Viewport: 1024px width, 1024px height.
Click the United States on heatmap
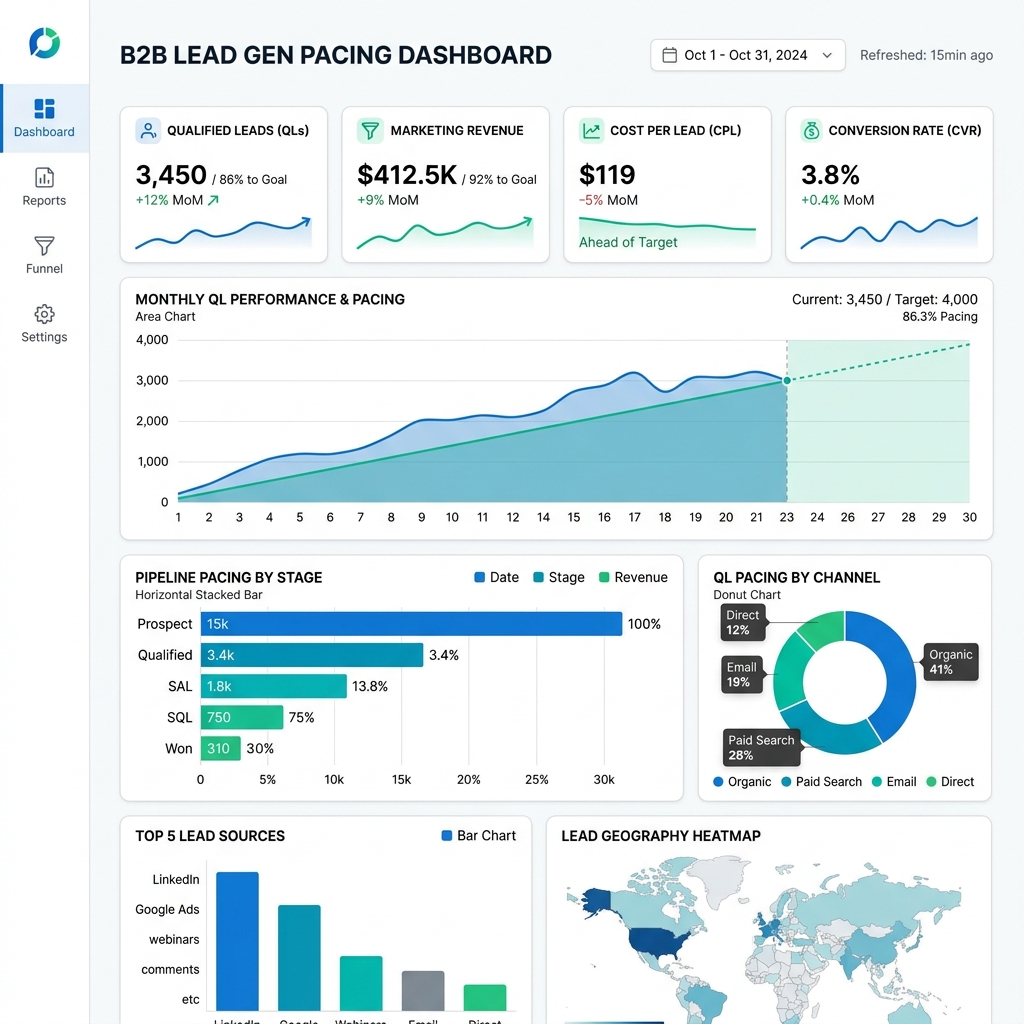click(x=658, y=942)
